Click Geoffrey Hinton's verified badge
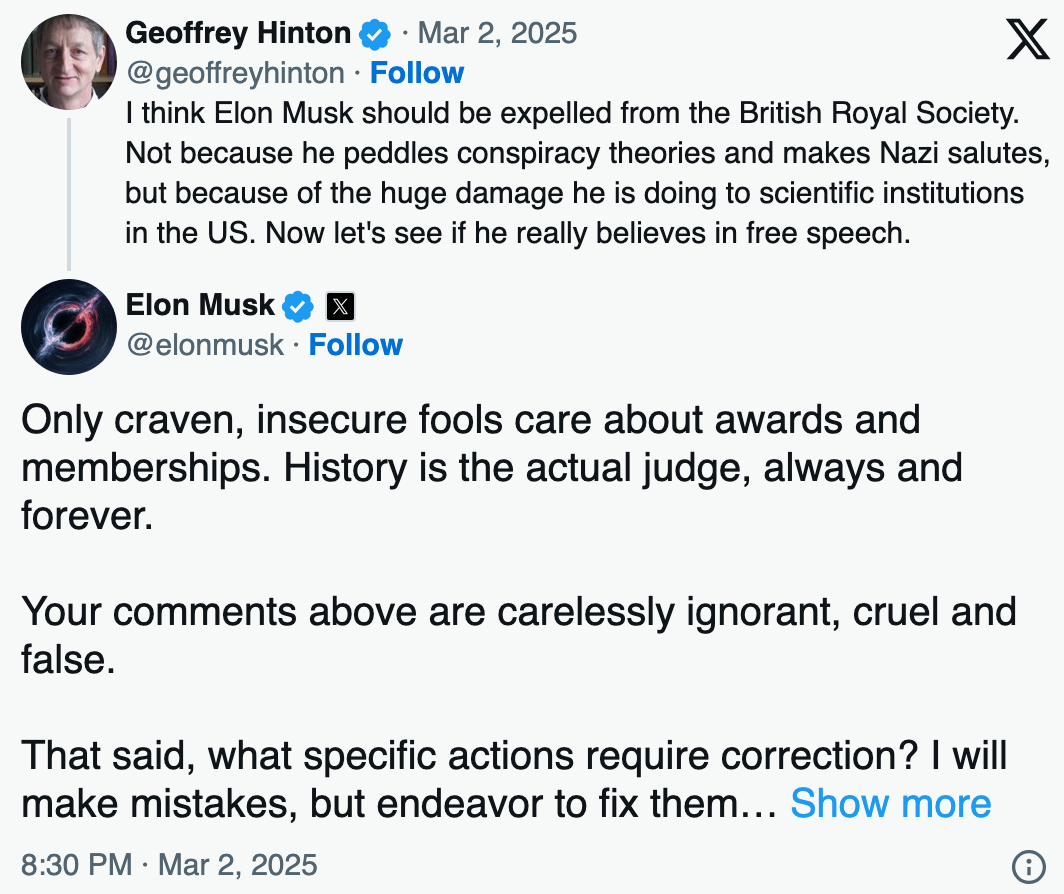Screen dimensions: 1064x894 [x=375, y=34]
